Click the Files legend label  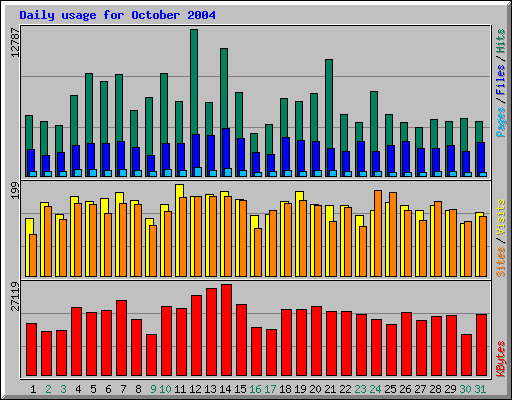click(501, 80)
